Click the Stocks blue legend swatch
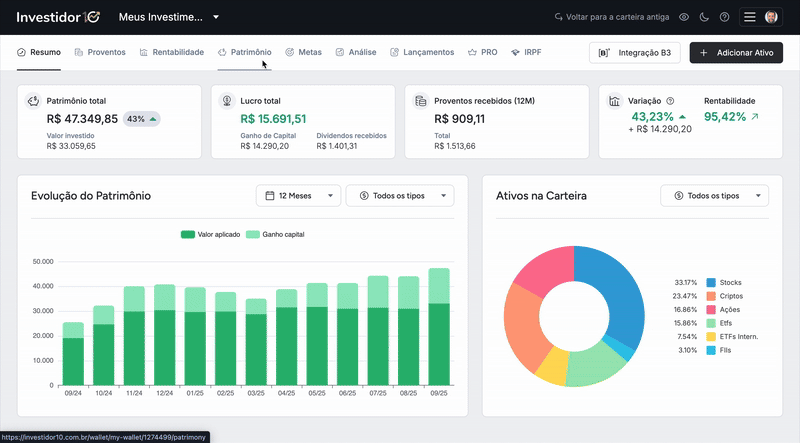The width and height of the screenshot is (800, 443). point(711,283)
